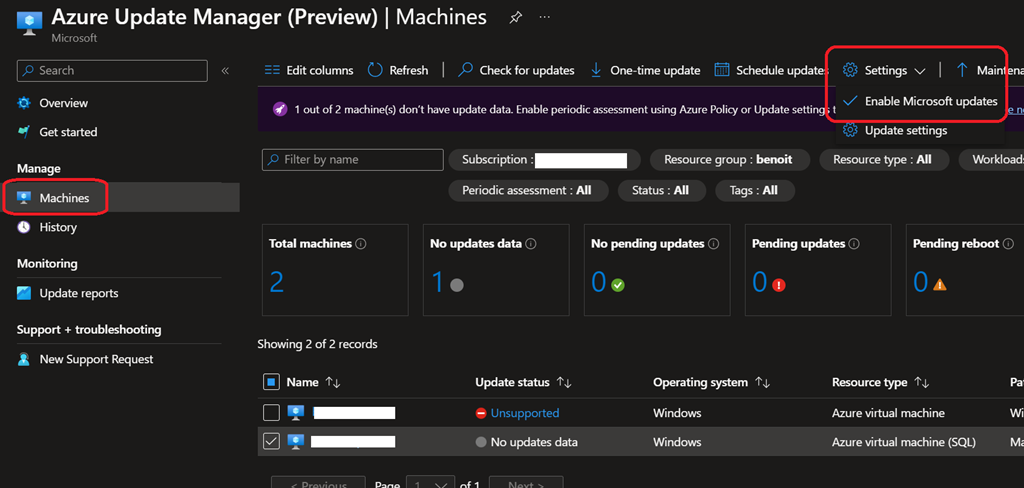Check the box for the Unsupported machine row

271,413
